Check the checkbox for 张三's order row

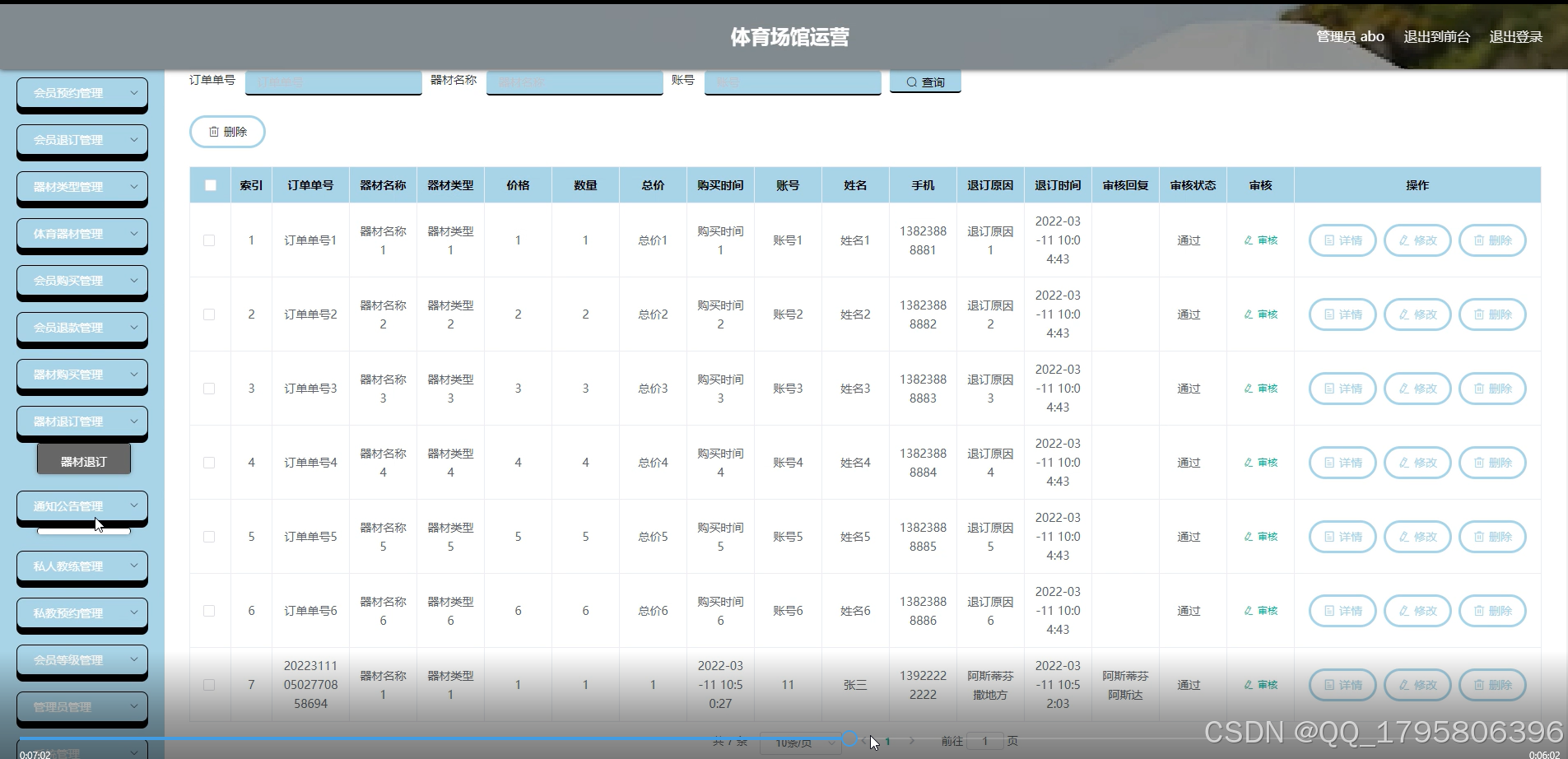[x=209, y=685]
